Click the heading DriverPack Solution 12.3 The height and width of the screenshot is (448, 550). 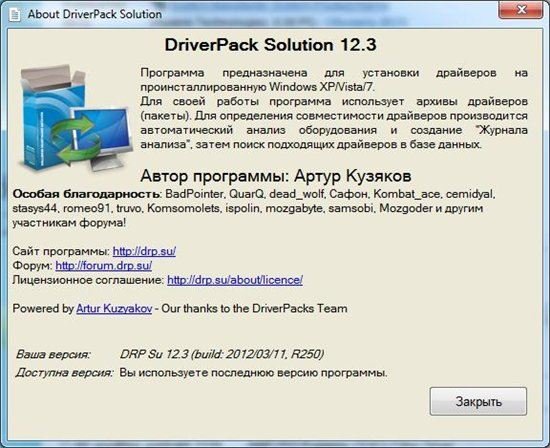(270, 45)
